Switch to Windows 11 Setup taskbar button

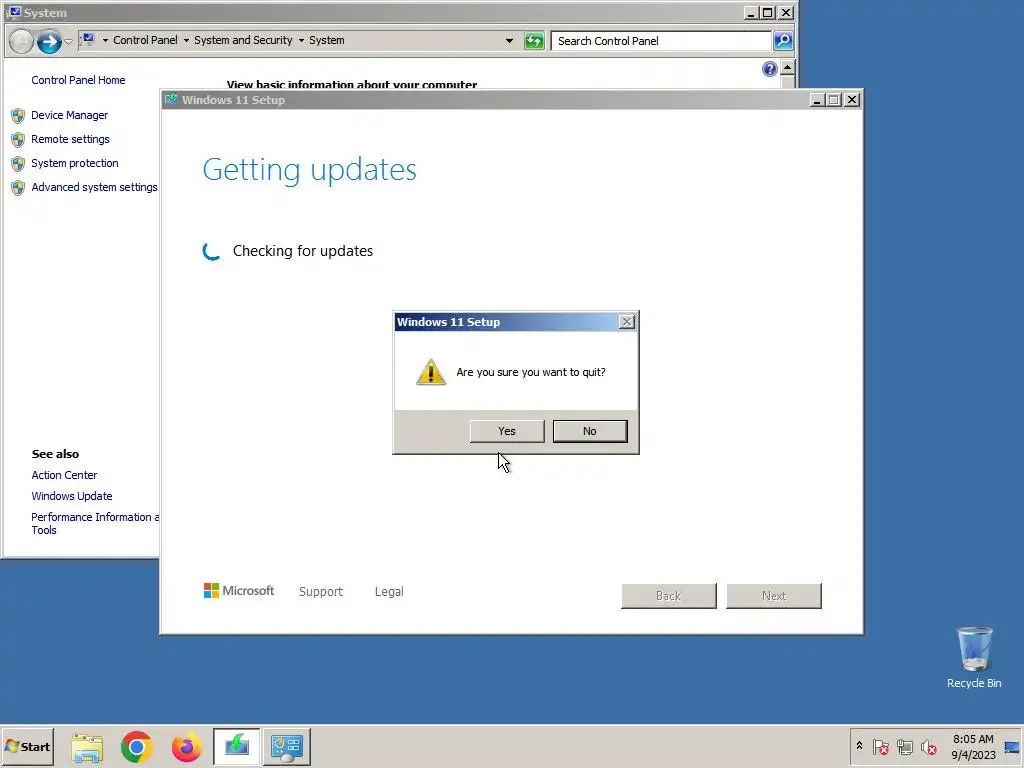pos(236,746)
